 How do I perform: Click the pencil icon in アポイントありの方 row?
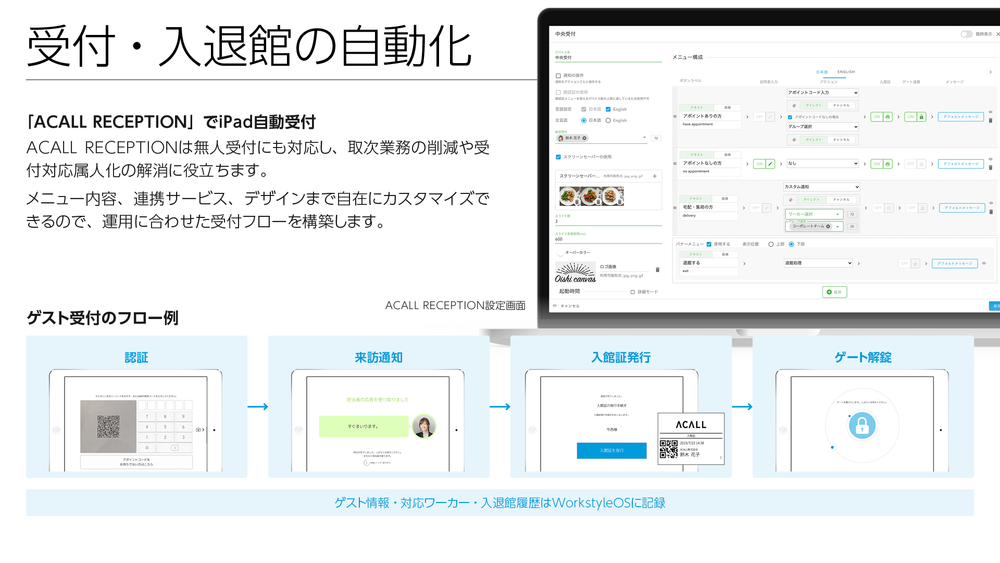click(770, 117)
